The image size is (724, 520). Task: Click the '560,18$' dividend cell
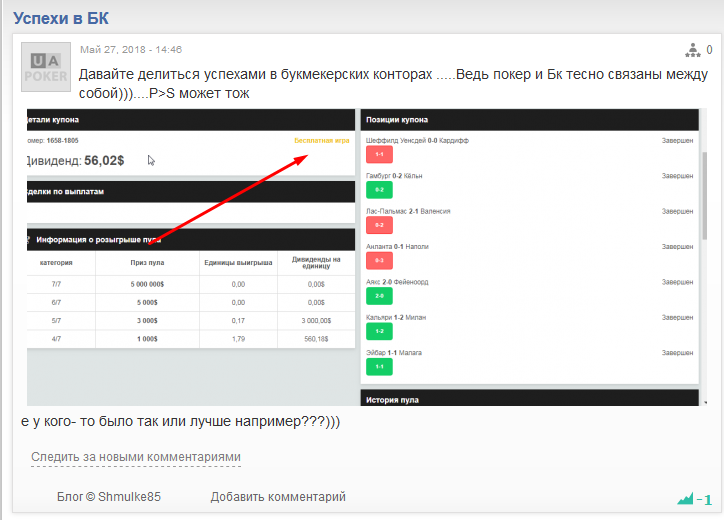[316, 339]
